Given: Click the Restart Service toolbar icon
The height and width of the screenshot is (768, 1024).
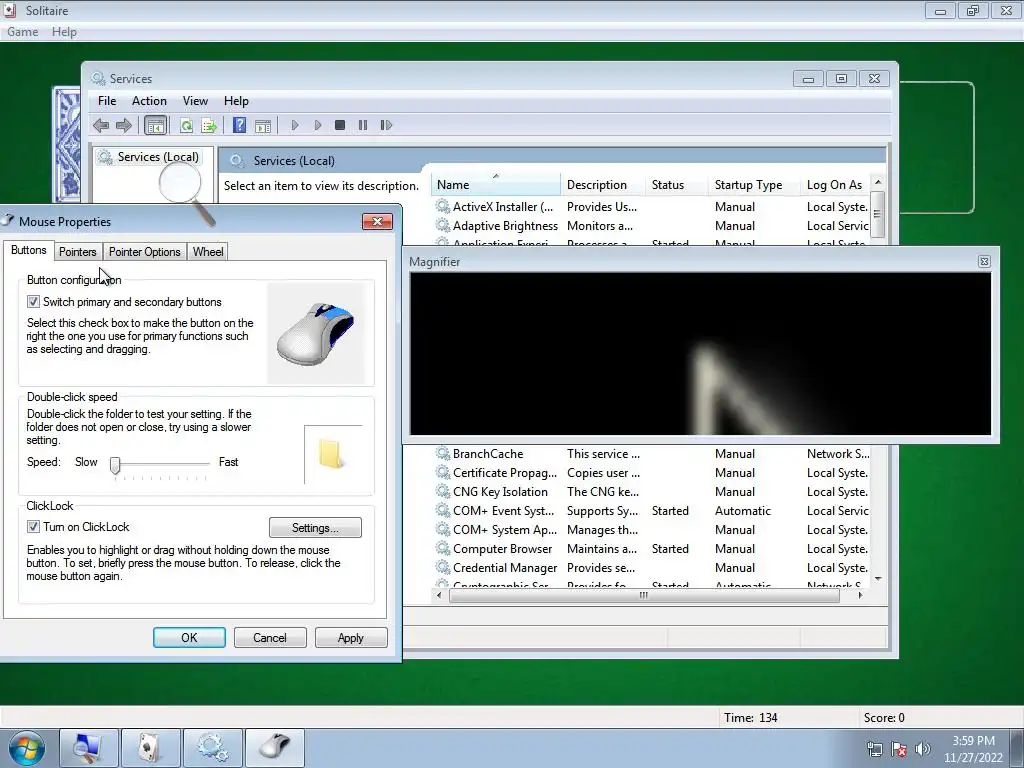Looking at the screenshot, I should pos(386,125).
